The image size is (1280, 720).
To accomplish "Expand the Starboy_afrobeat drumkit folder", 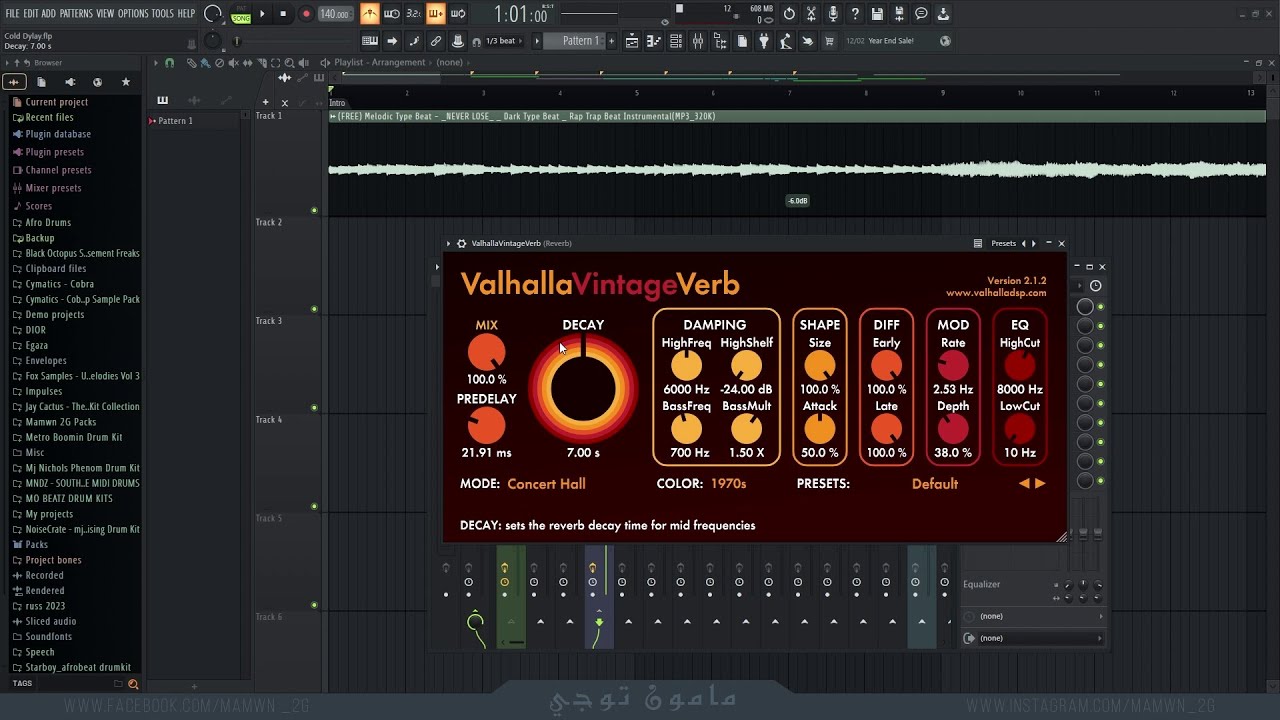I will [78, 667].
